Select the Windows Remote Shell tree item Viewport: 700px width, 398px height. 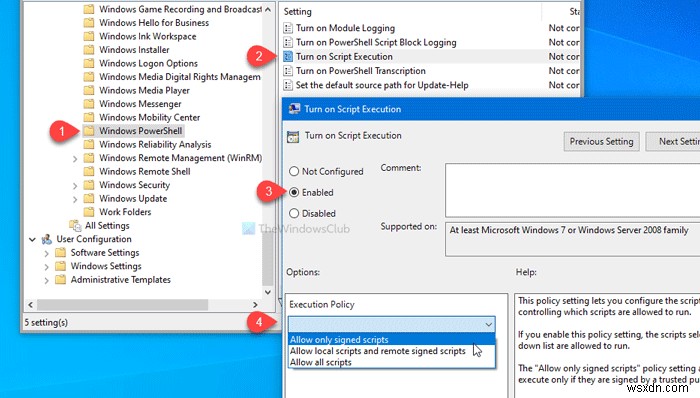[145, 171]
